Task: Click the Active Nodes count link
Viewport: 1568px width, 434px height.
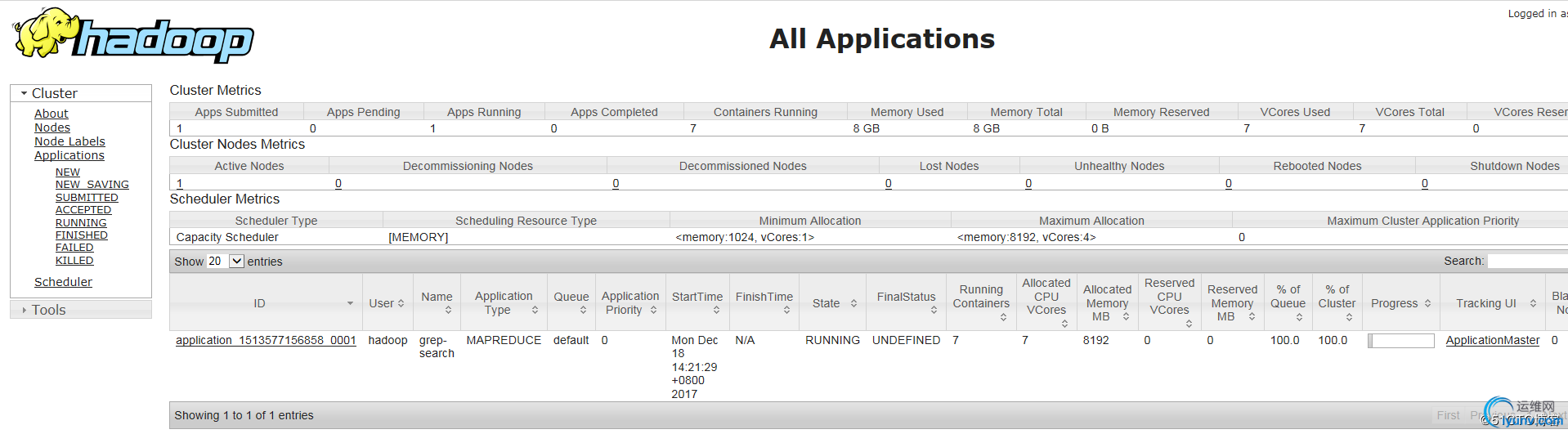Action: [x=180, y=183]
